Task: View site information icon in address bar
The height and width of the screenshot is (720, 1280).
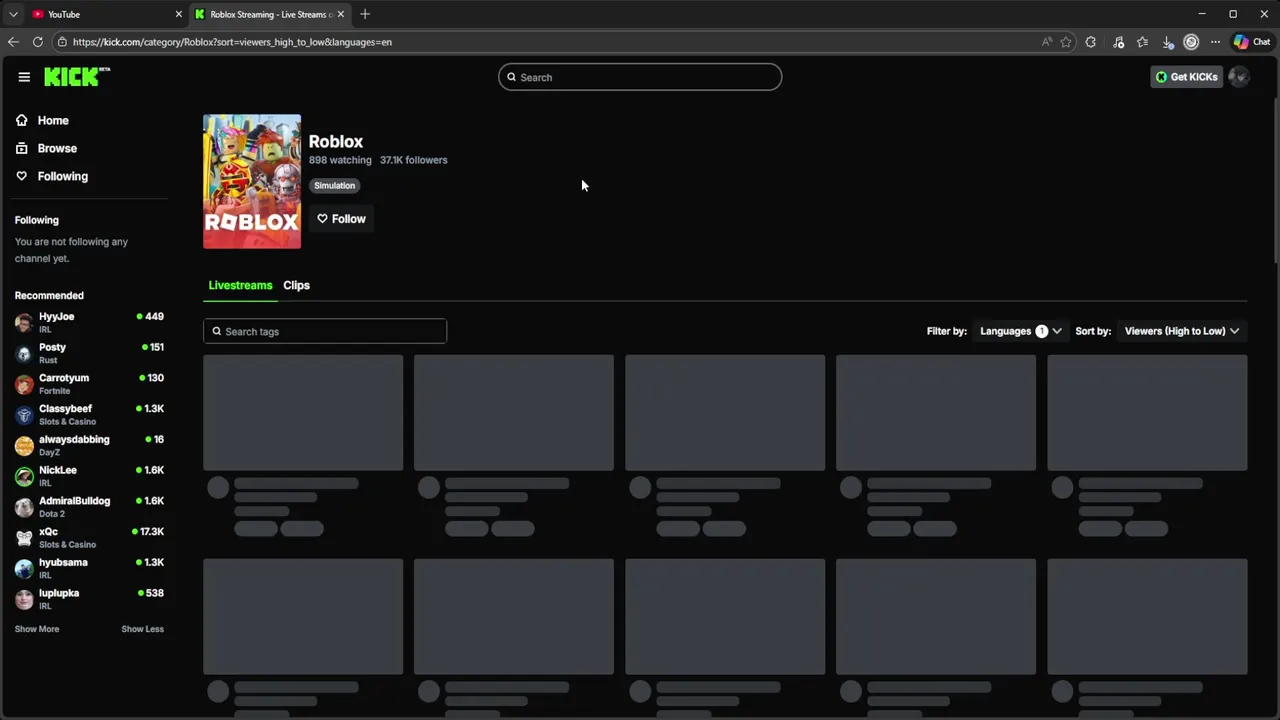Action: (x=62, y=42)
